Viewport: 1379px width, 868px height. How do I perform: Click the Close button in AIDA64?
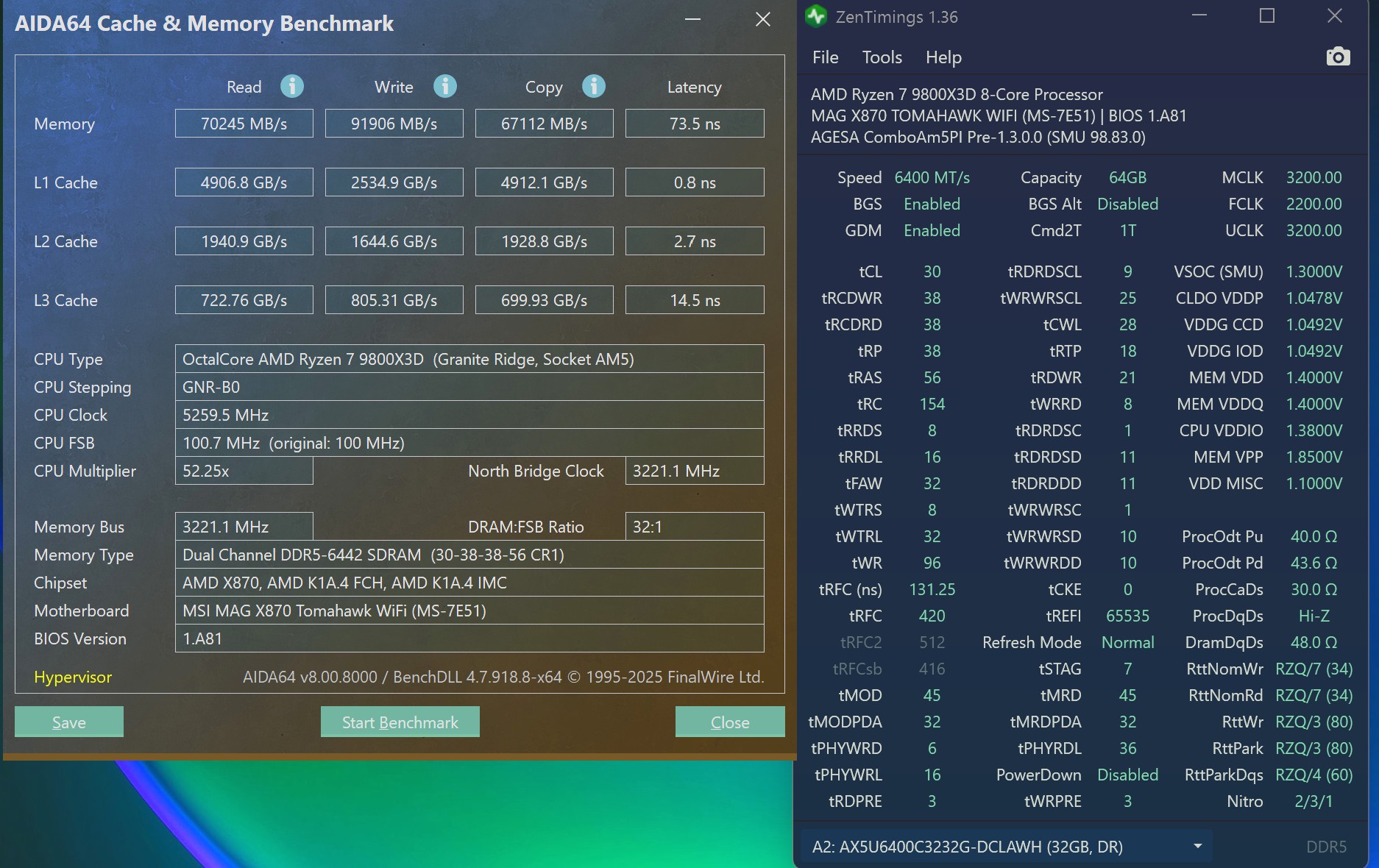pos(730,722)
